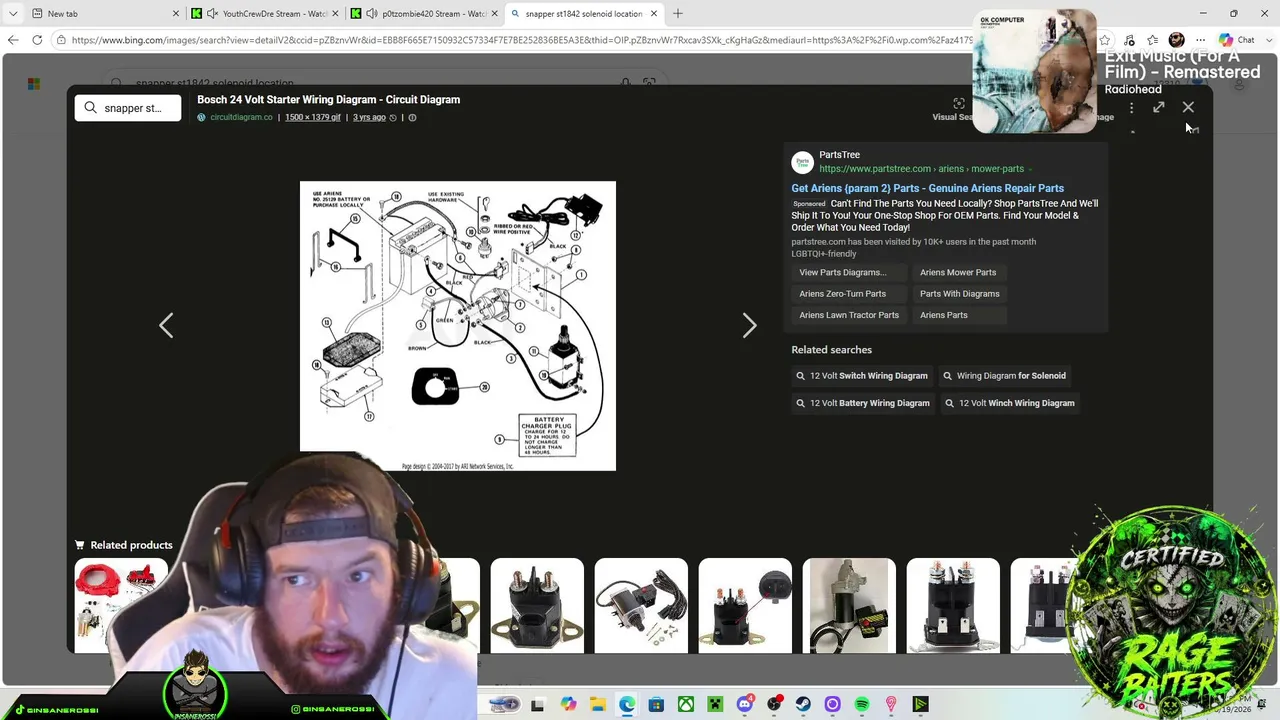Open File Explorer from the taskbar
Screen dimensions: 1280x720
pyautogui.click(x=597, y=705)
